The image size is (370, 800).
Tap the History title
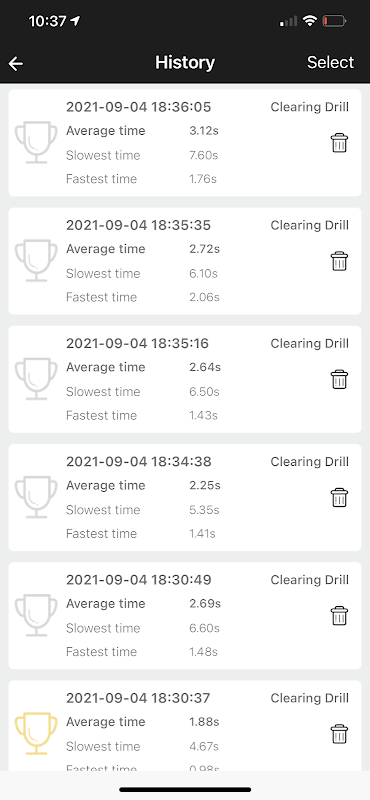tap(185, 63)
